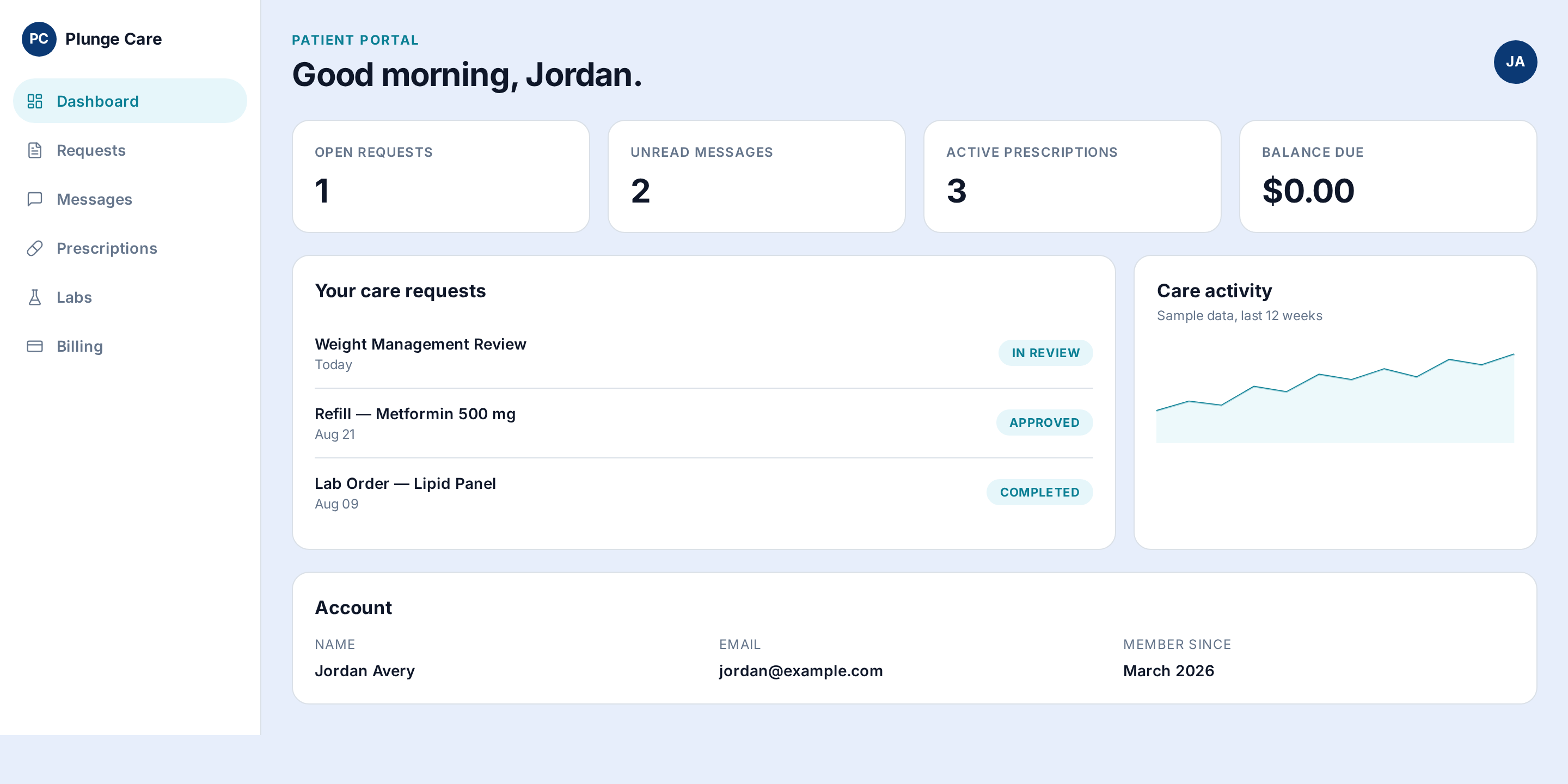Click the Labs flask icon
The image size is (1568, 784).
tap(35, 297)
